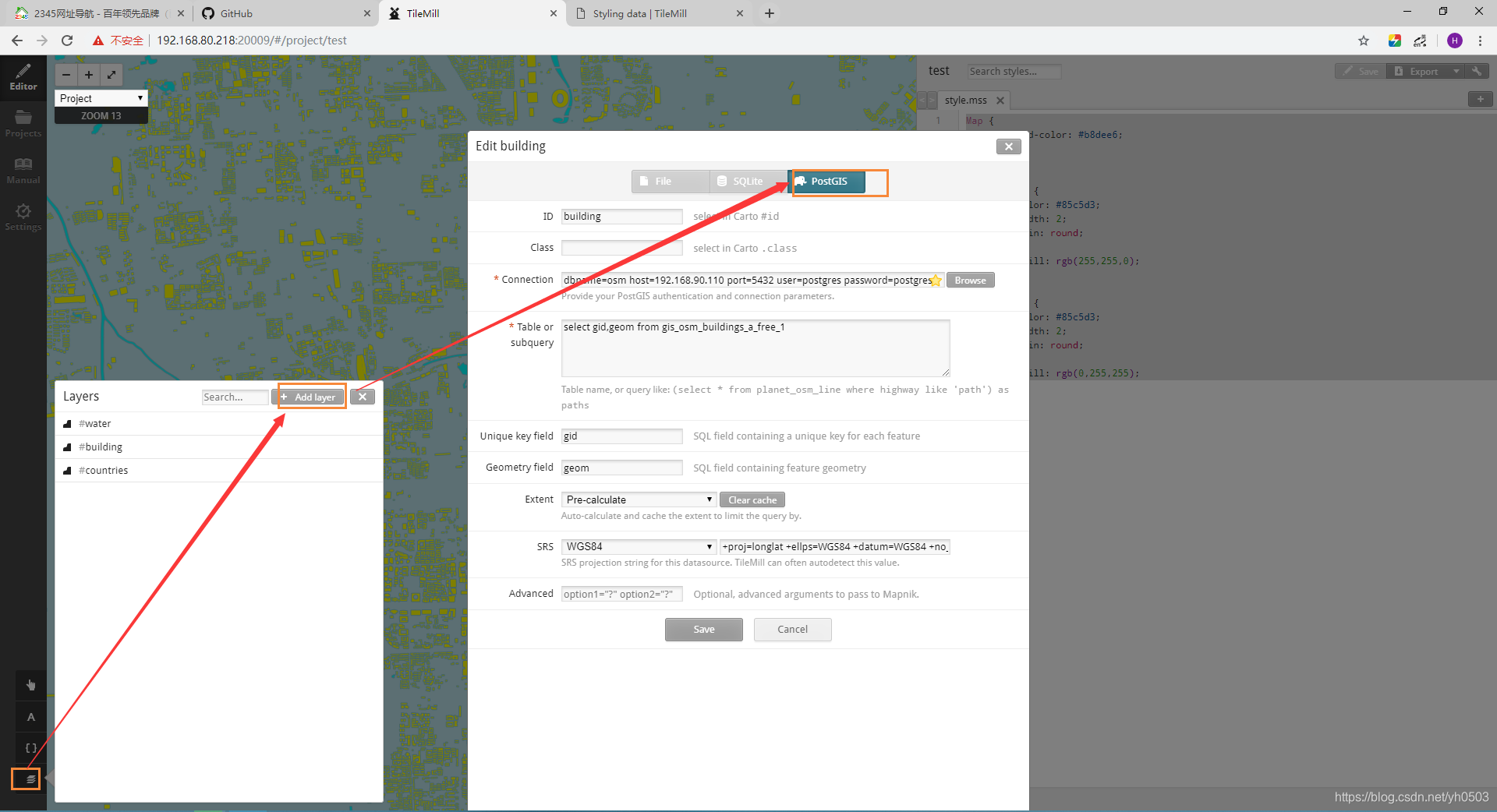The image size is (1497, 812).
Task: Click the #building layer geometry icon
Action: point(68,447)
